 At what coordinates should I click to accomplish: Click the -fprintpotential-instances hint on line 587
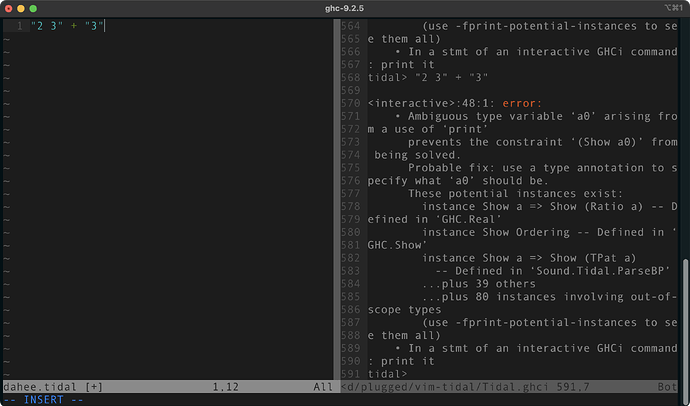click(x=549, y=322)
